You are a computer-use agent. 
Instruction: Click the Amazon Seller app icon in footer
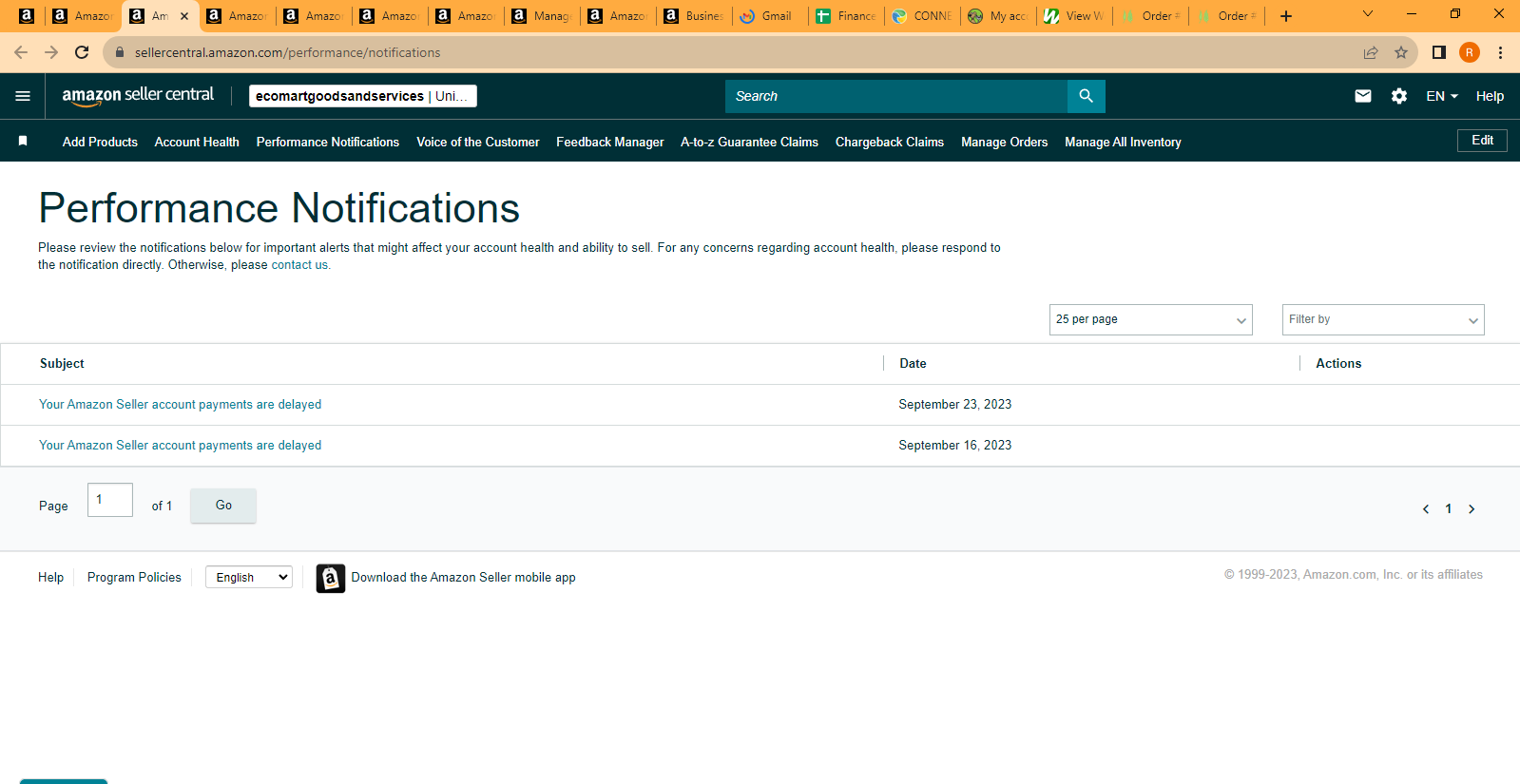click(x=331, y=578)
